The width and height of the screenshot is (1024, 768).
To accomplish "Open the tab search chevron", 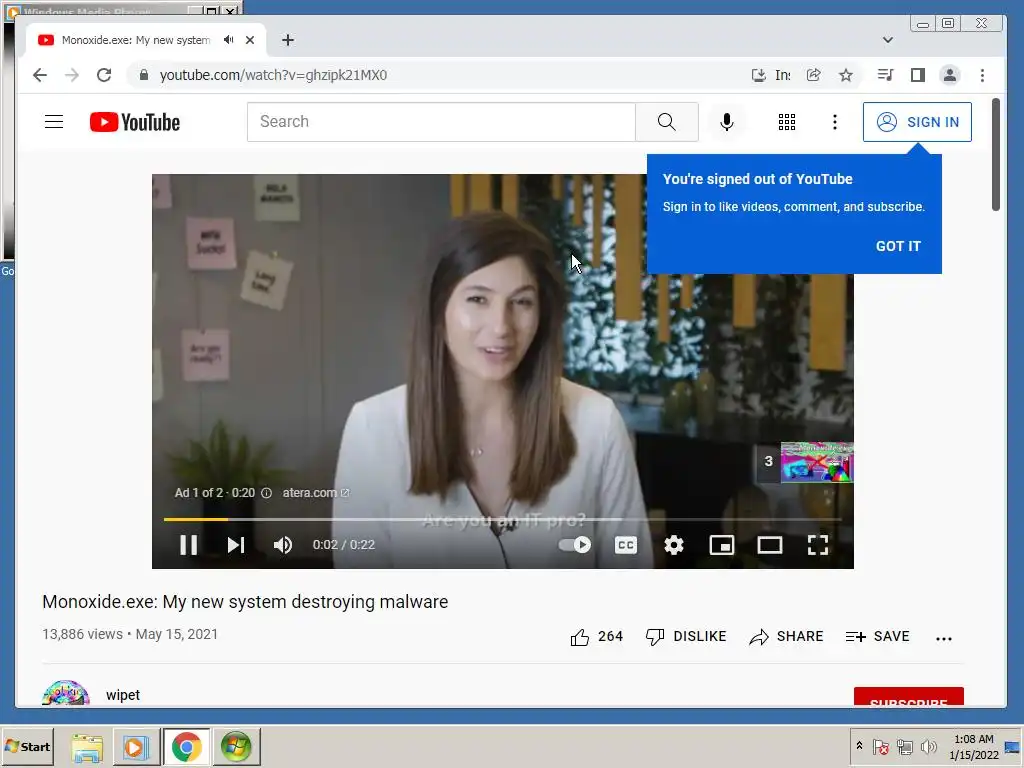I will (x=888, y=40).
